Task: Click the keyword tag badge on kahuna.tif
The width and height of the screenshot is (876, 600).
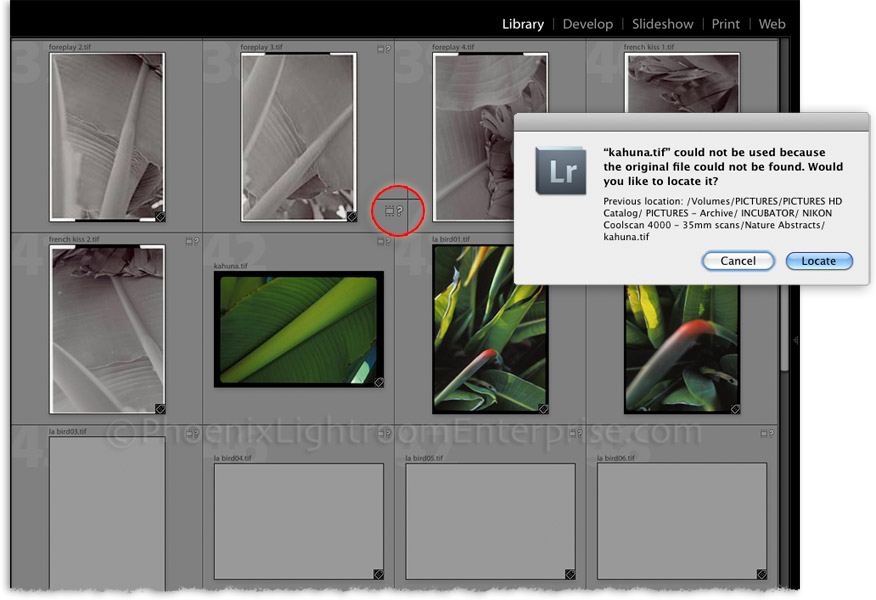Action: (x=380, y=380)
